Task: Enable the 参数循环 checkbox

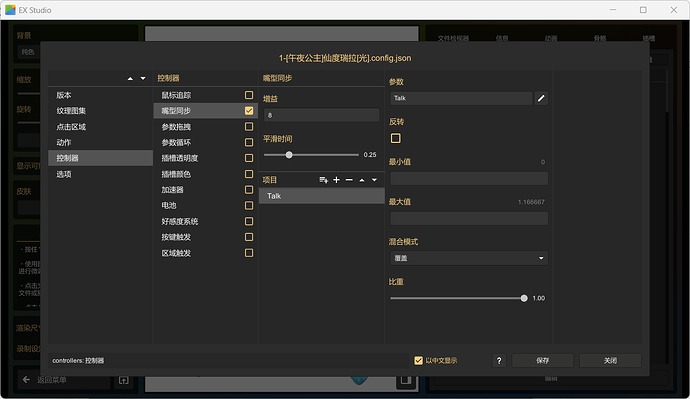Action: [x=249, y=142]
